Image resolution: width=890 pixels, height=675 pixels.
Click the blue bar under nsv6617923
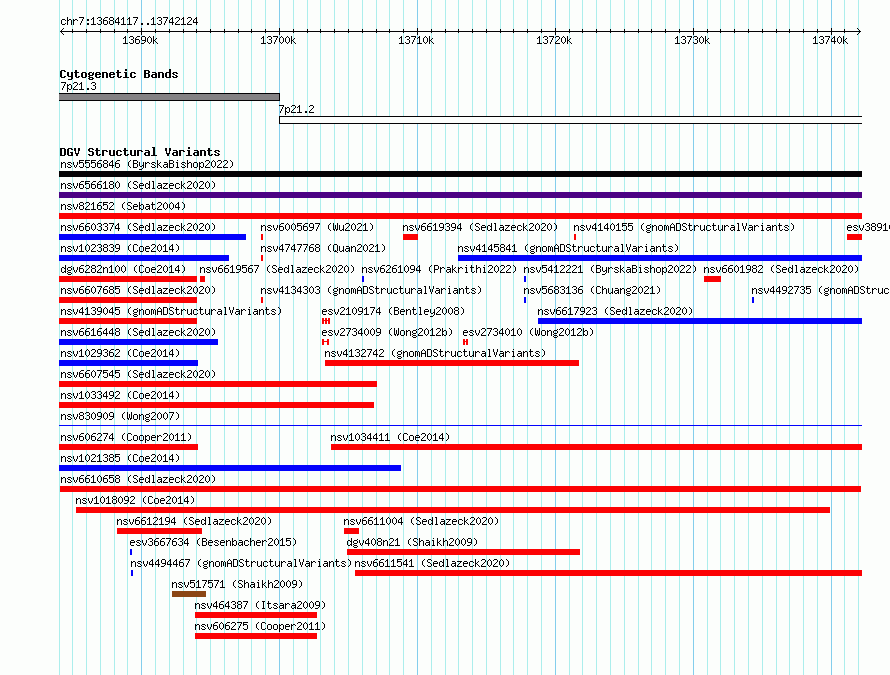click(700, 321)
